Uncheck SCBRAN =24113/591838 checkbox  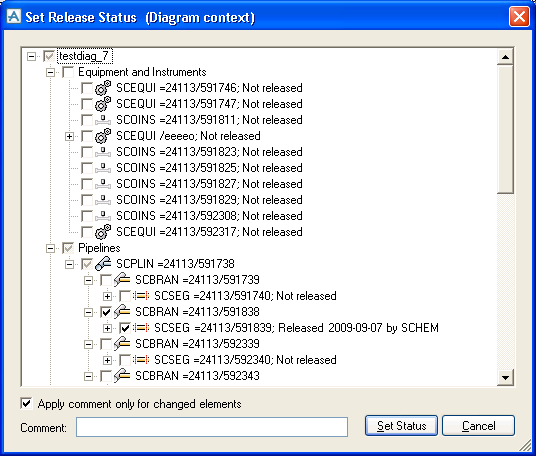(x=106, y=312)
